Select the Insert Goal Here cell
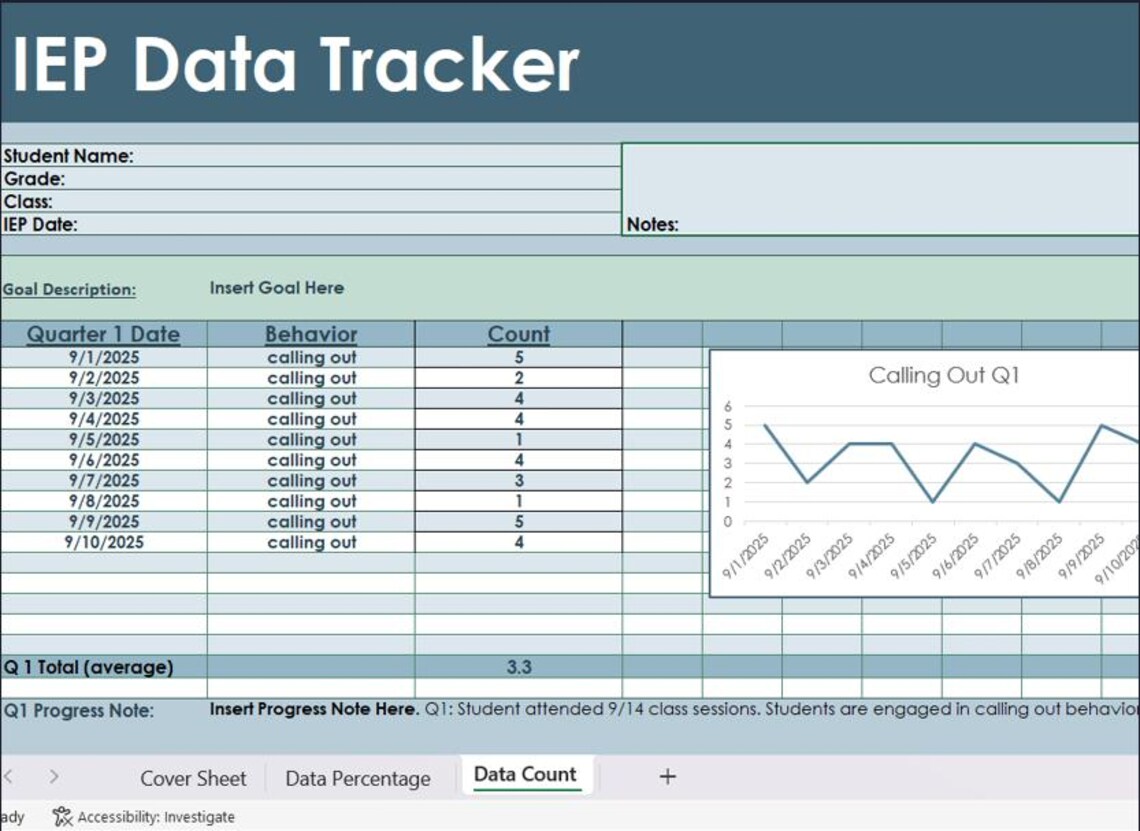The height and width of the screenshot is (831, 1140). (x=276, y=288)
